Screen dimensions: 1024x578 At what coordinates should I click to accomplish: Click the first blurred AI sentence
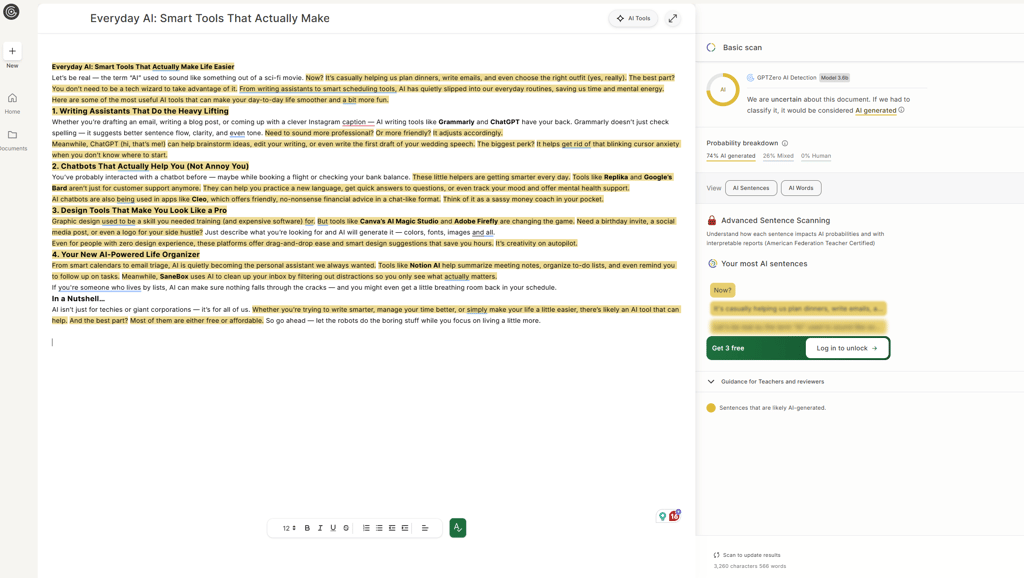[798, 308]
